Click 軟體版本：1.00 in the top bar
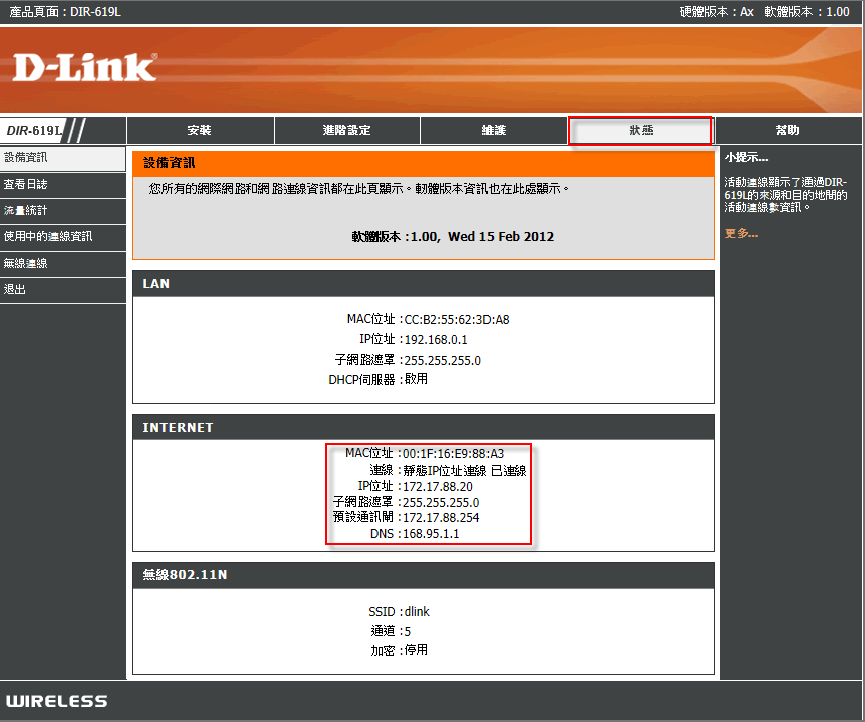This screenshot has height=722, width=865. [x=807, y=12]
